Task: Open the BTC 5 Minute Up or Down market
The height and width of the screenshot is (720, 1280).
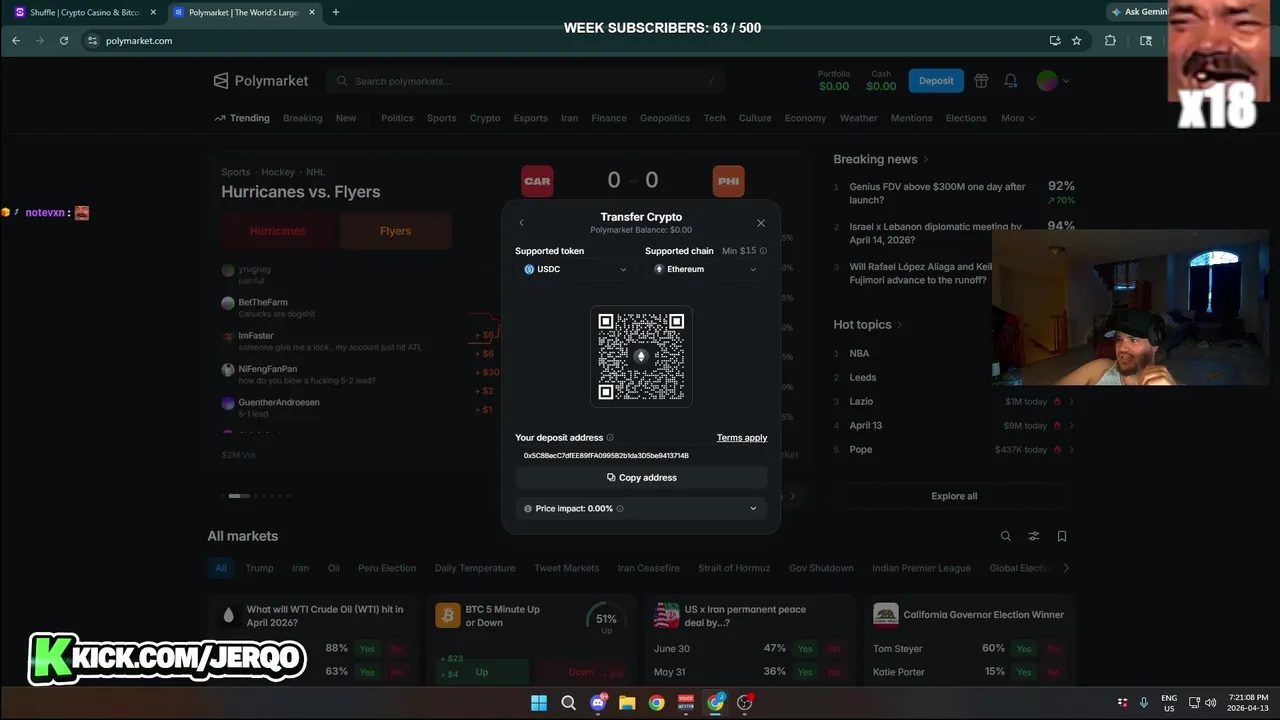Action: (502, 616)
